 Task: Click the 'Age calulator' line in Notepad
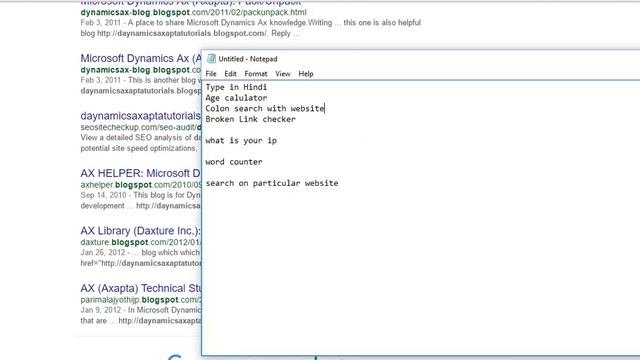(x=236, y=98)
